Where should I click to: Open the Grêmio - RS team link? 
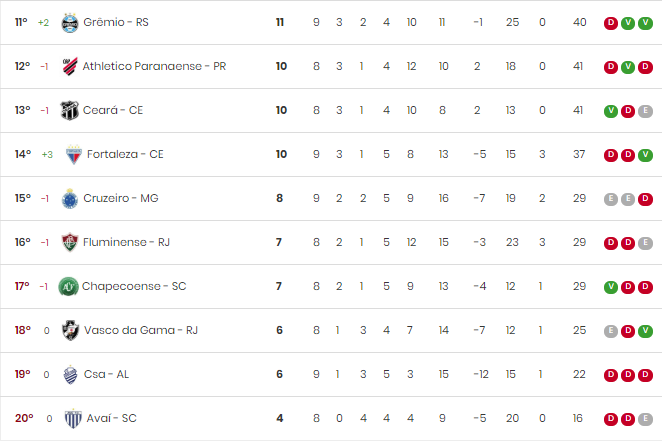pos(116,22)
